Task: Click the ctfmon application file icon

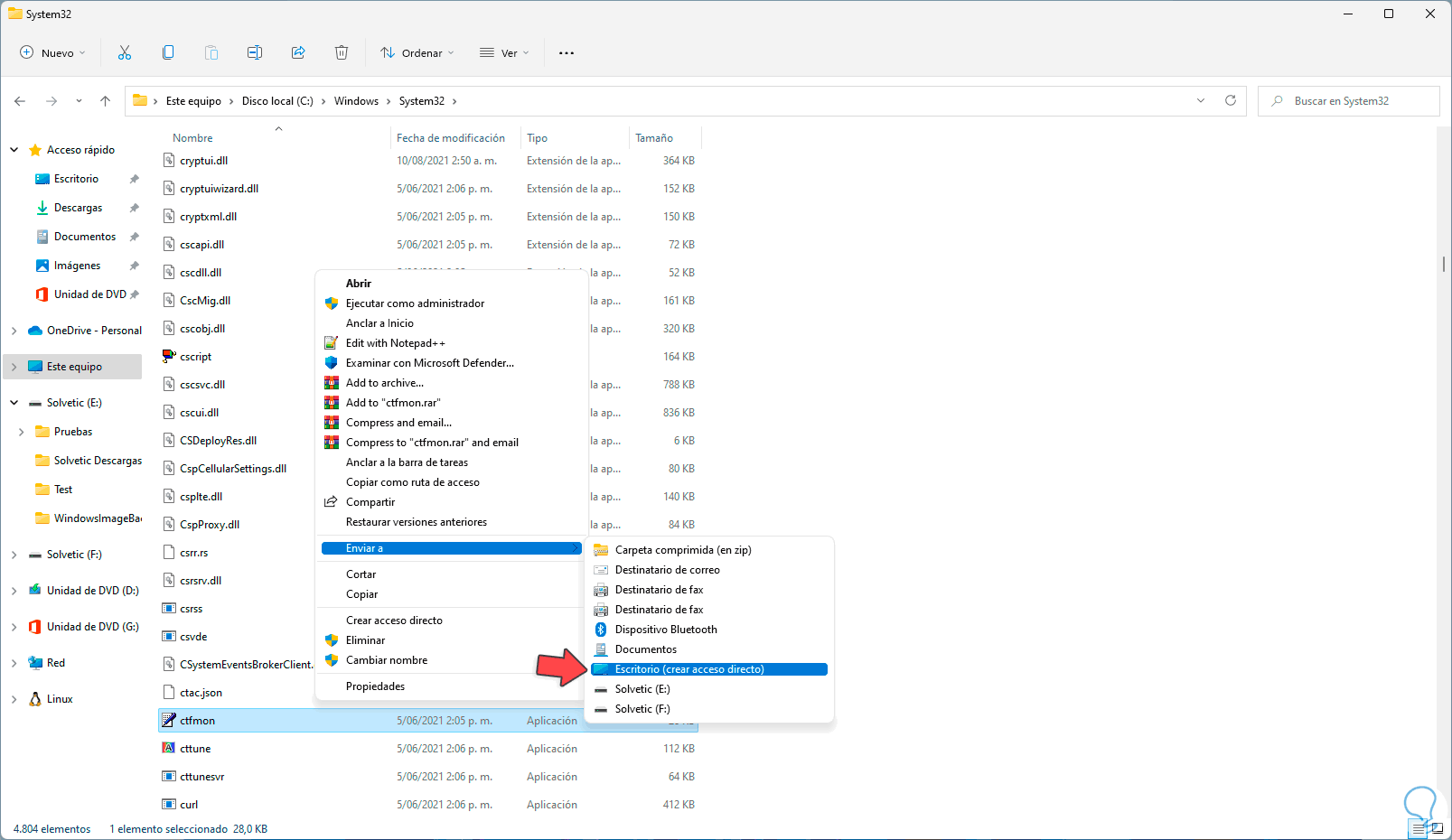Action: 169,720
